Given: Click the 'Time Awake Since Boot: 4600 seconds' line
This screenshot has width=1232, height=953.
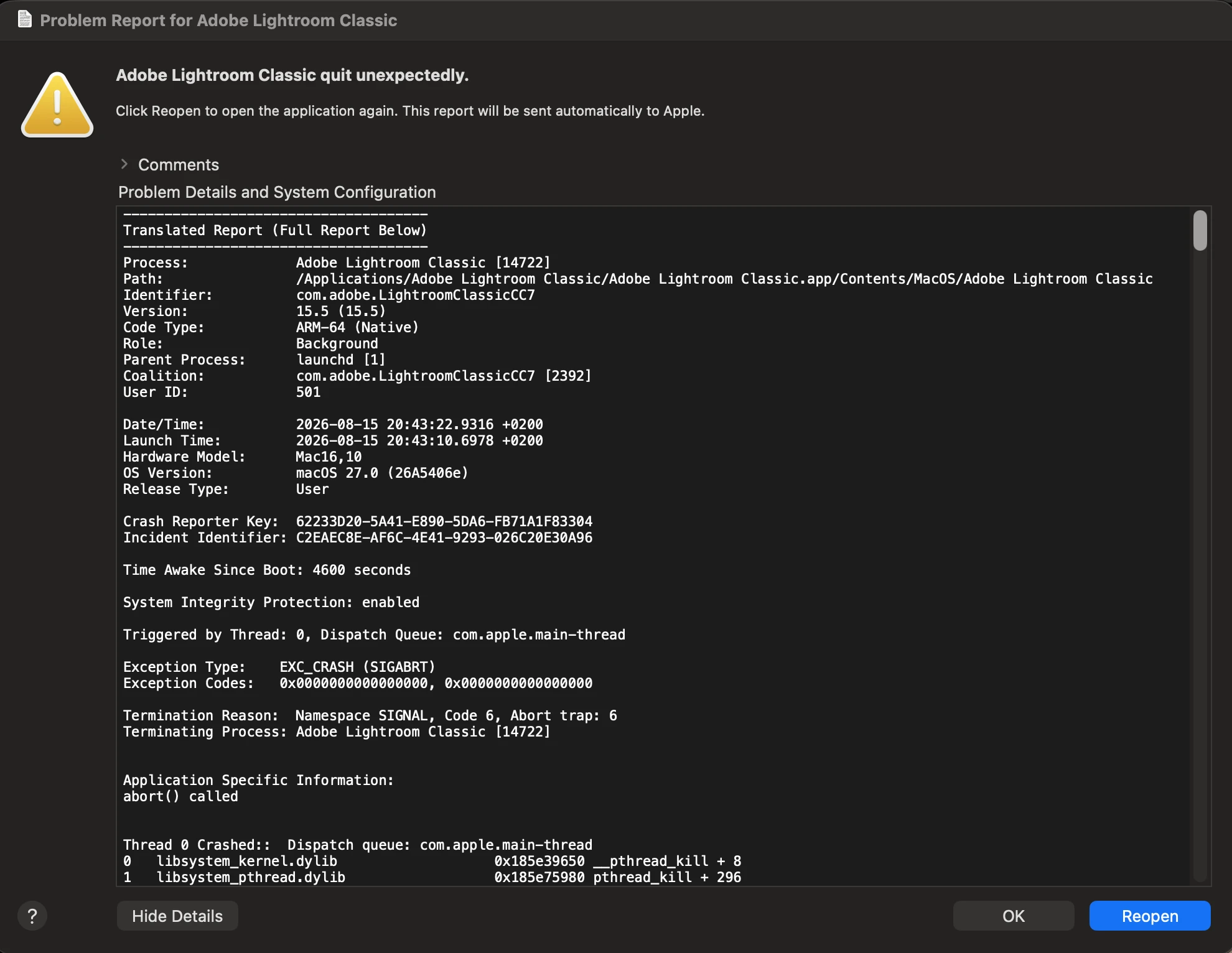Looking at the screenshot, I should click(x=267, y=570).
